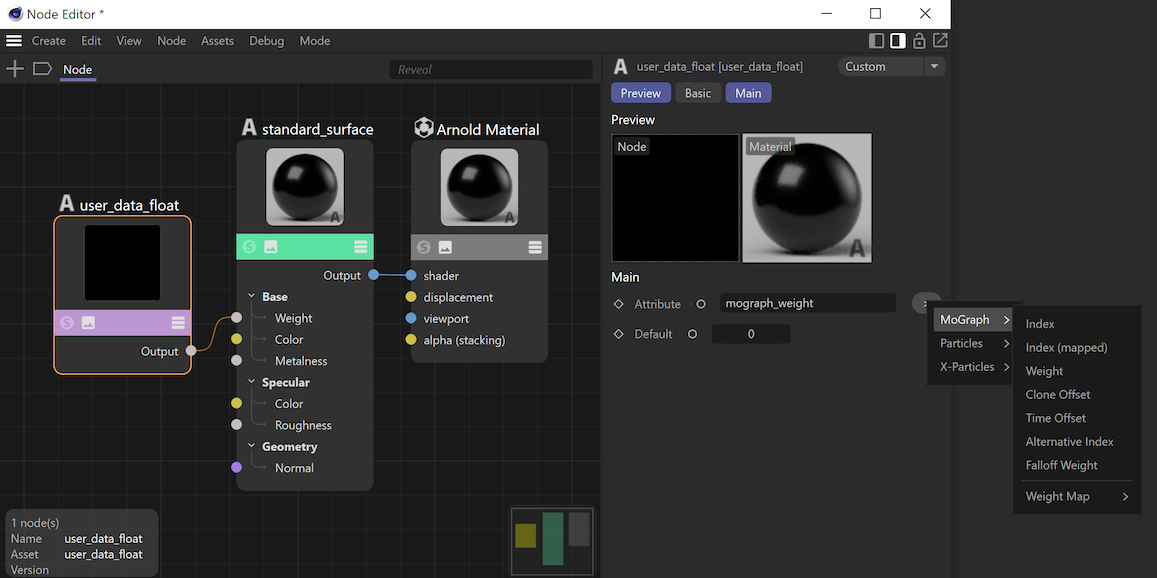Click the Material preview thumbnail
Image resolution: width=1157 pixels, height=578 pixels.
807,198
